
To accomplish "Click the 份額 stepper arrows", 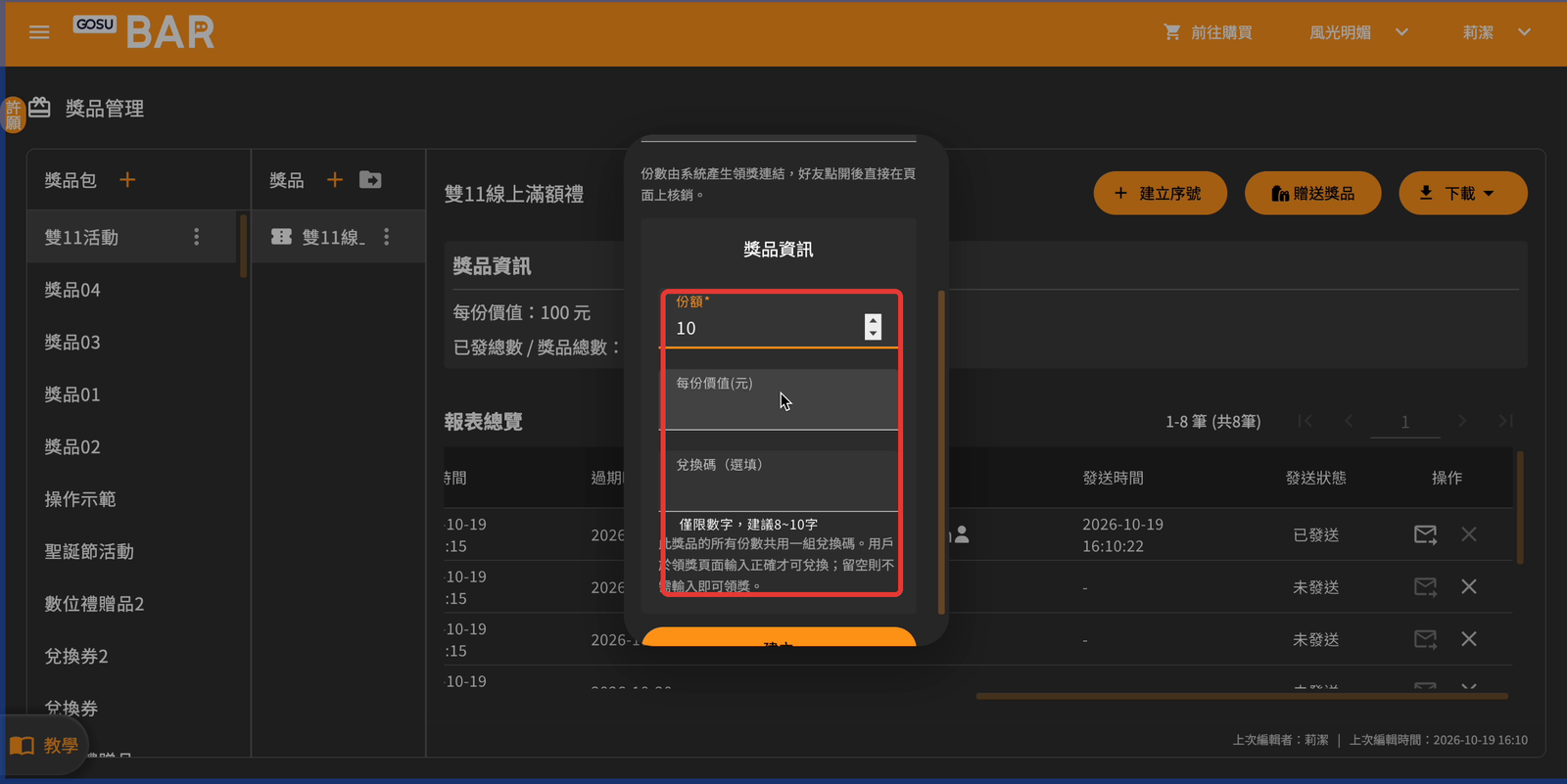I will pos(873,327).
